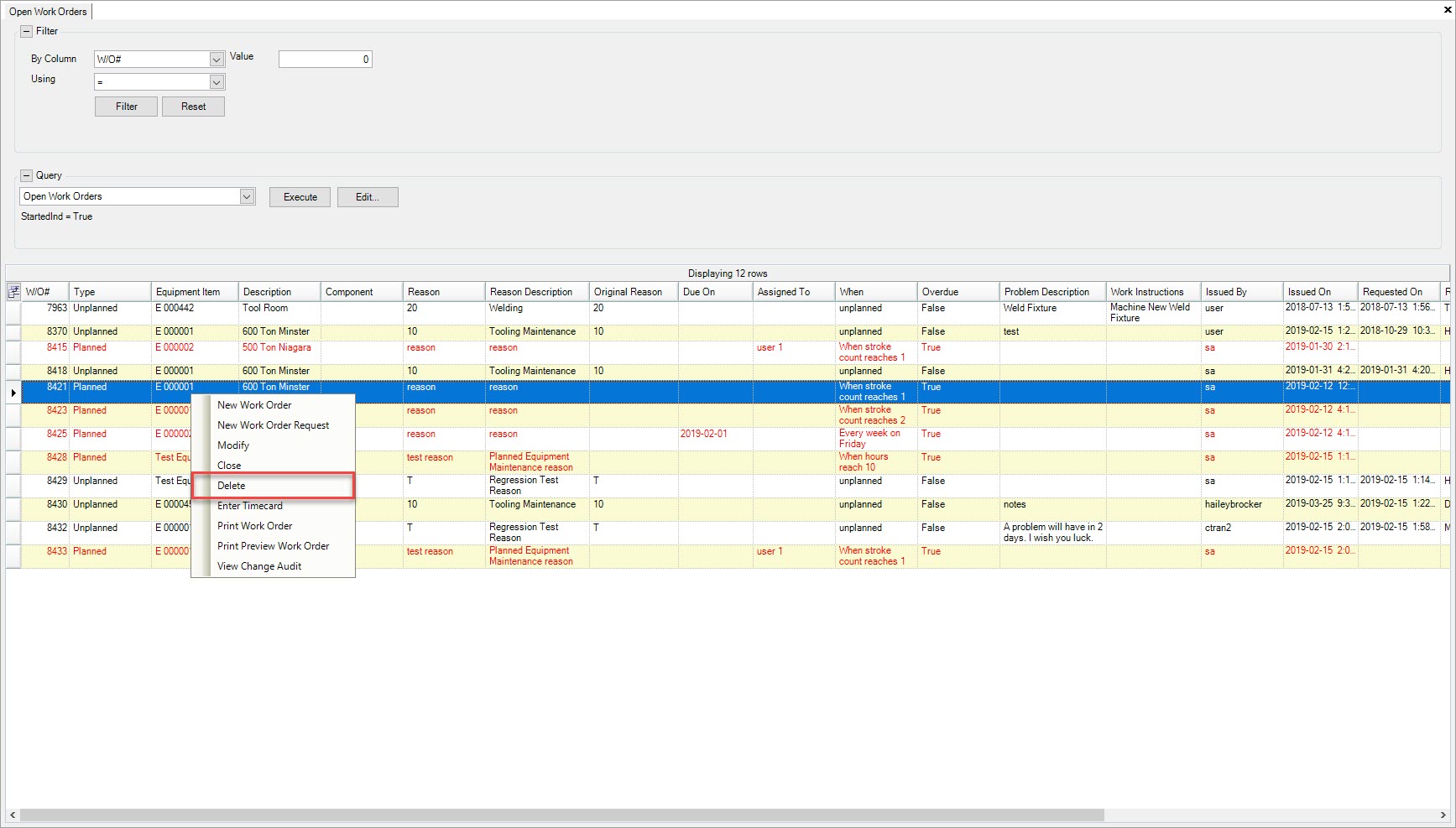Click the horizontal scrollbar right arrow

tap(1444, 815)
